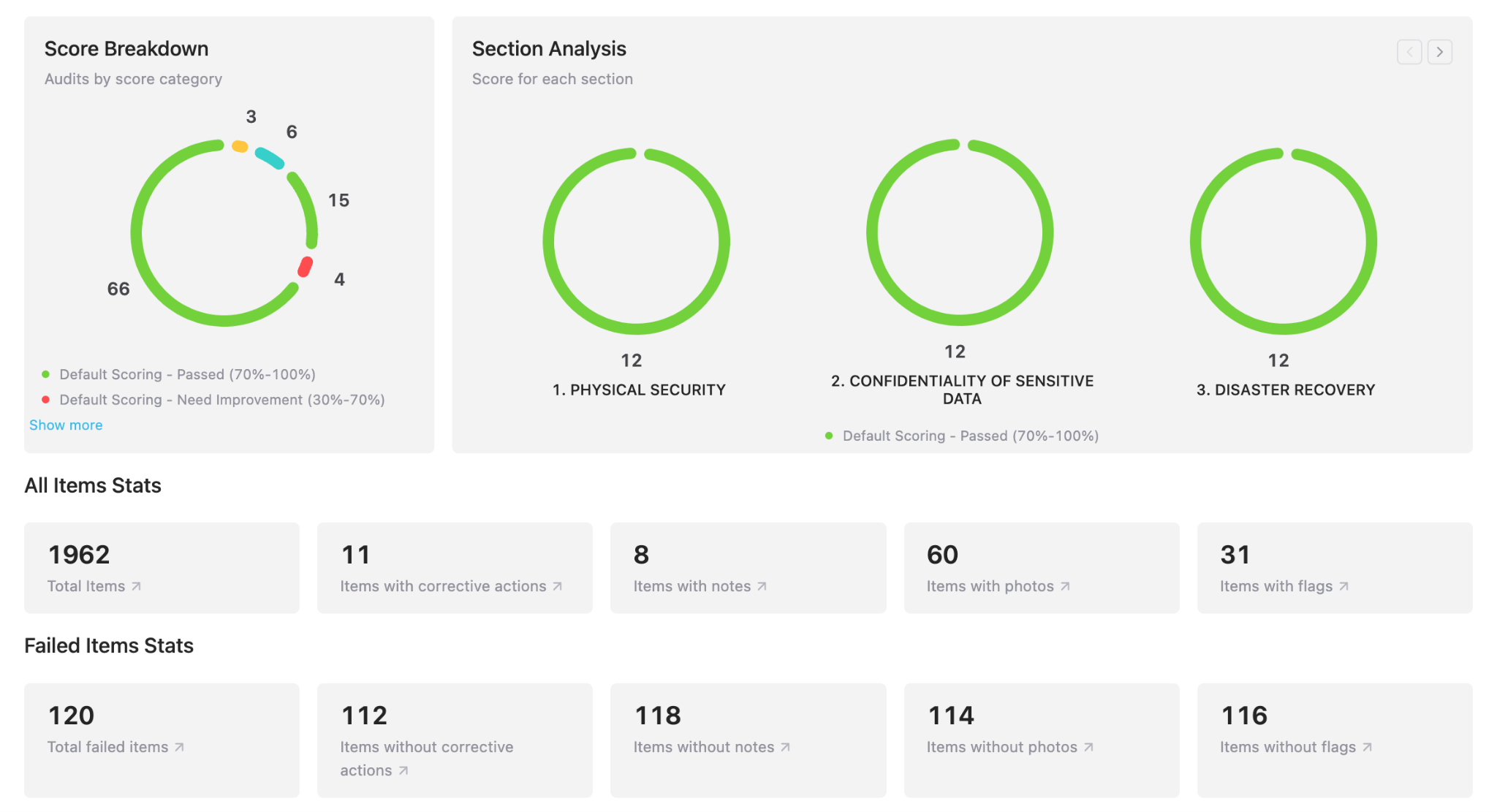Image resolution: width=1497 pixels, height=812 pixels.
Task: Toggle the Passed (70%-100%) legend in Score Breakdown
Action: [x=186, y=374]
